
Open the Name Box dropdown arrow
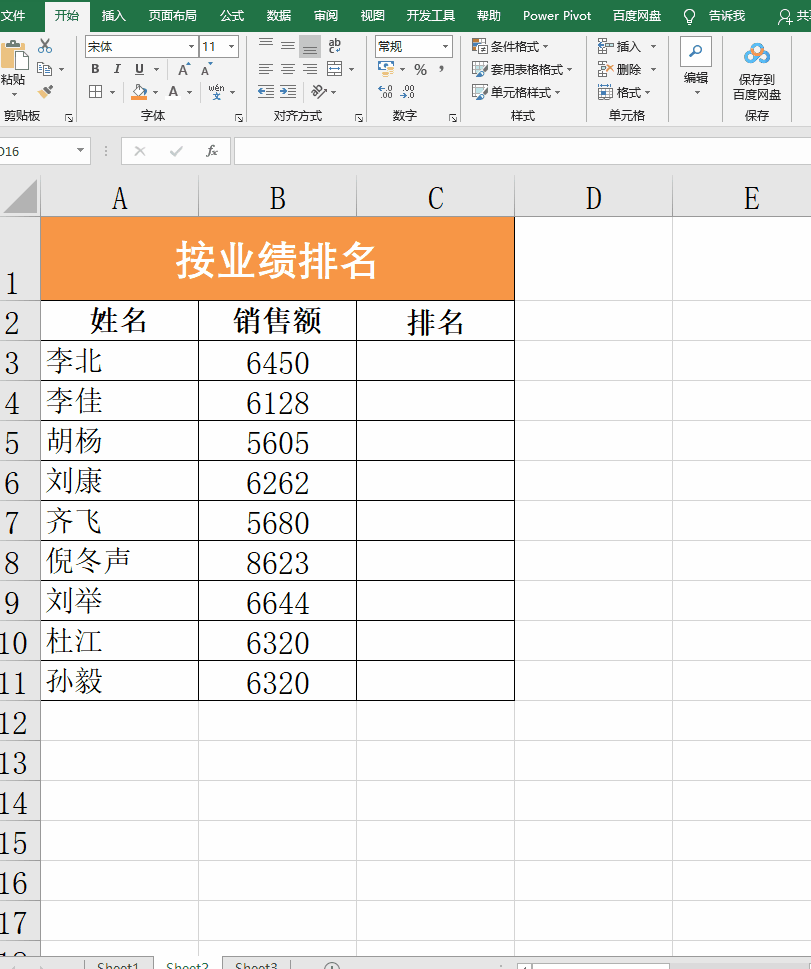pos(80,151)
